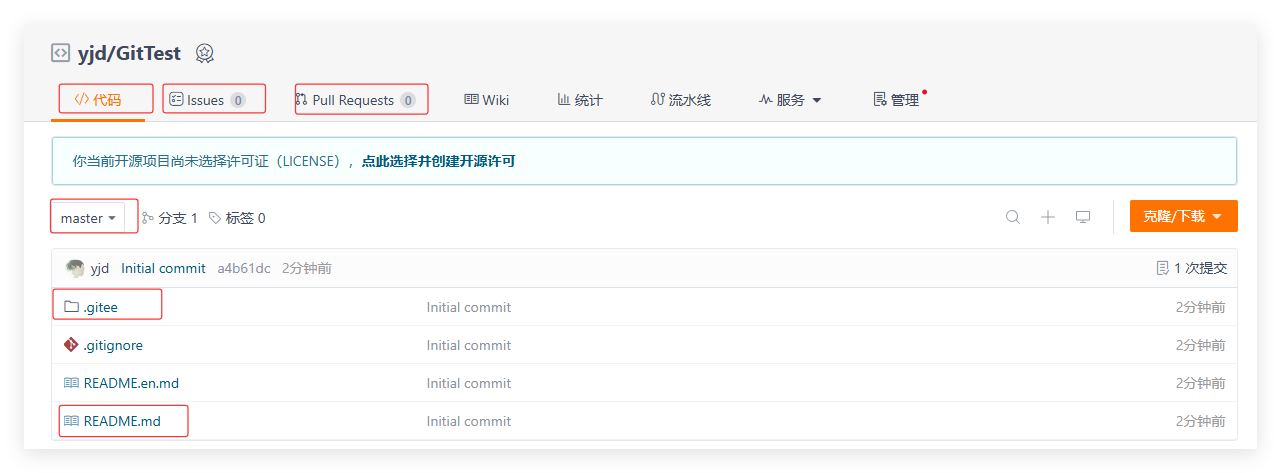
Task: Open README.en.md file
Action: tap(131, 383)
